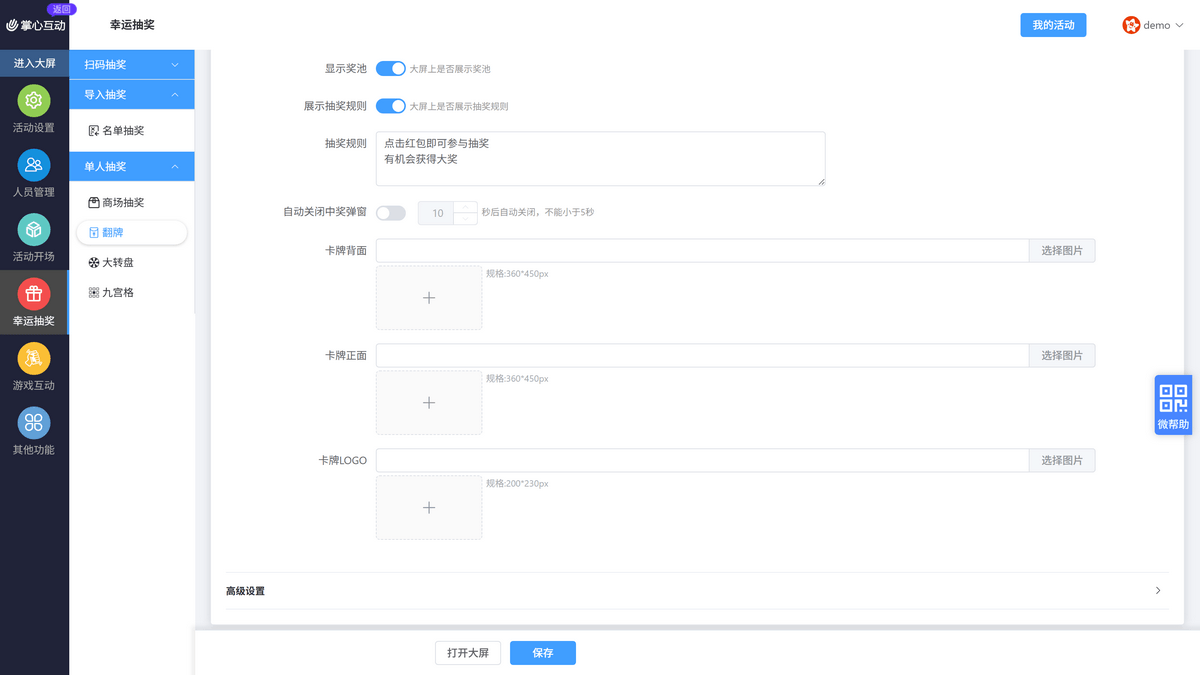Select 九宫格 menu item
This screenshot has width=1200, height=675.
tap(132, 293)
